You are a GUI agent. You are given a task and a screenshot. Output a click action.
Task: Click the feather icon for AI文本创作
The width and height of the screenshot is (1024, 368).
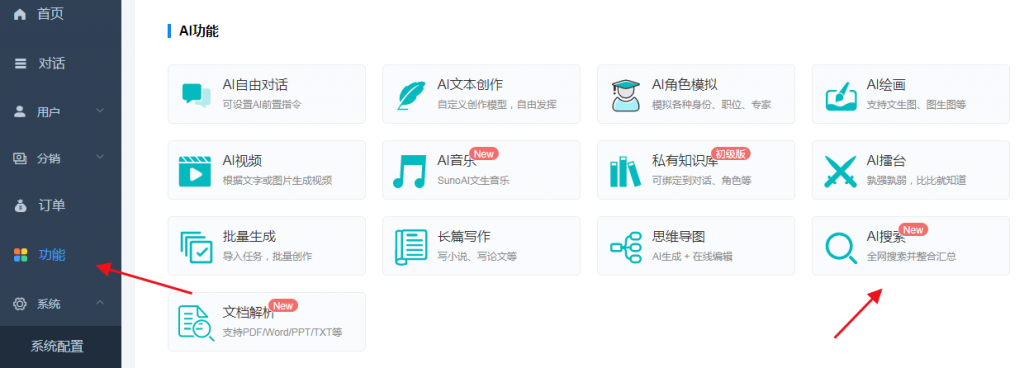[411, 95]
